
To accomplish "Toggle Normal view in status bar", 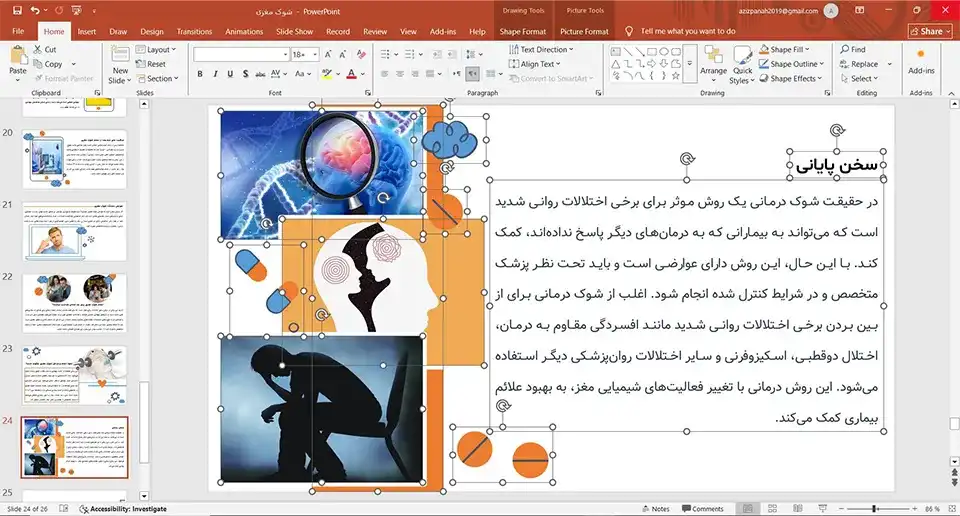I will tap(748, 509).
